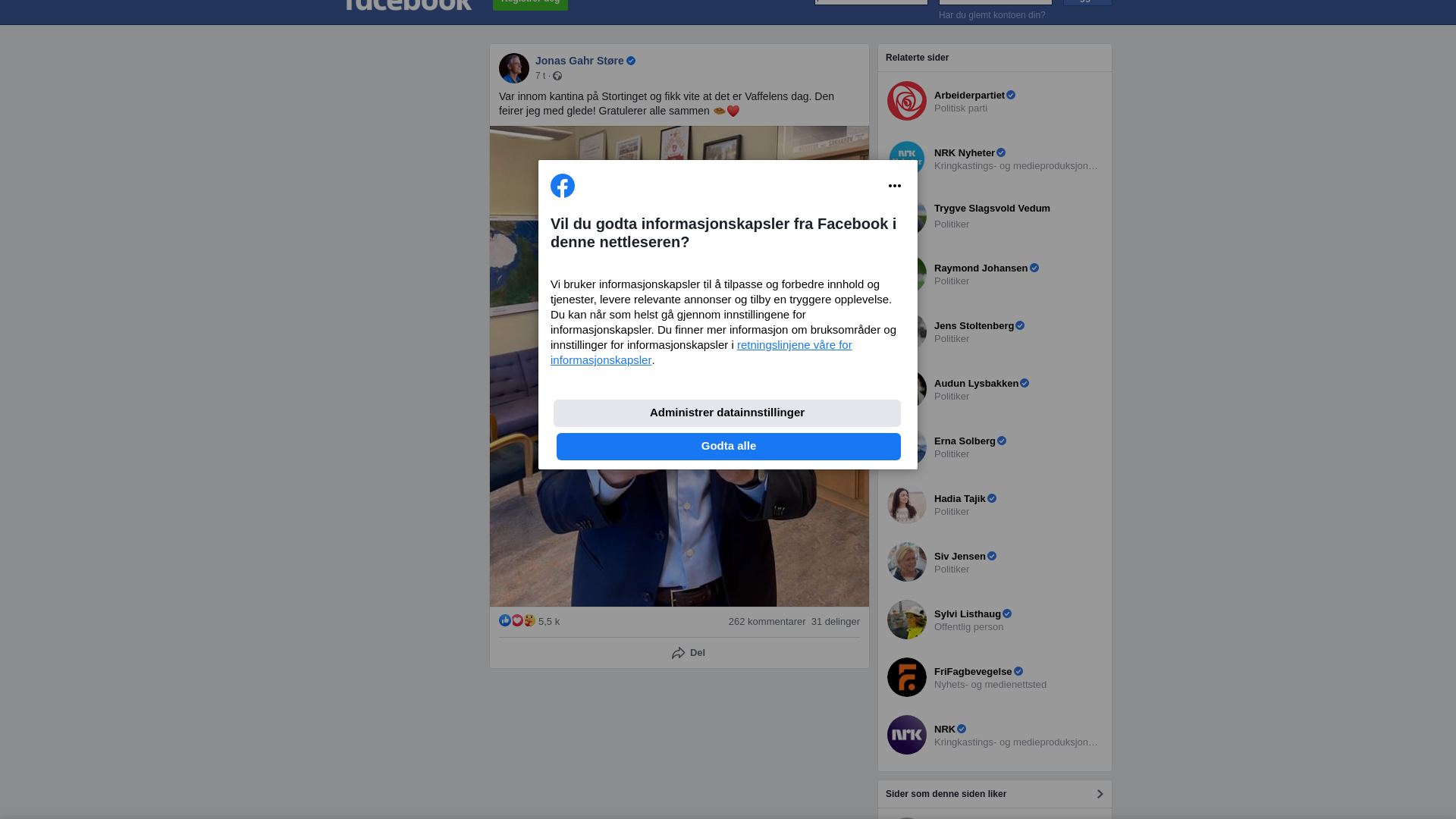
Task: Open Jonas Gahr Støre profile picture
Action: tap(514, 68)
